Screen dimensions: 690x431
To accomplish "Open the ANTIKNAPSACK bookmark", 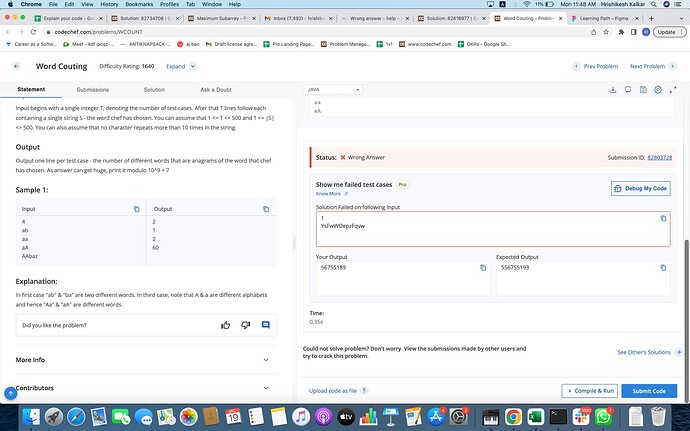I will pos(145,44).
